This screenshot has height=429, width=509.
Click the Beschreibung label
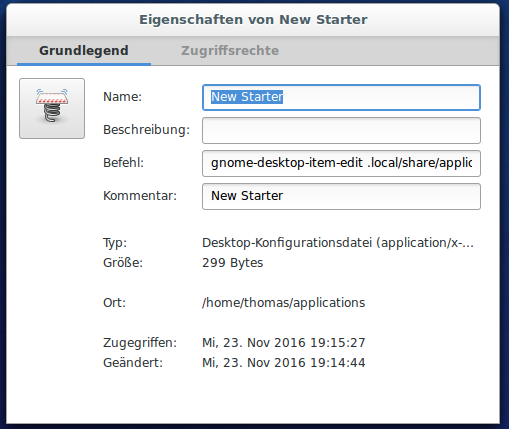146,130
